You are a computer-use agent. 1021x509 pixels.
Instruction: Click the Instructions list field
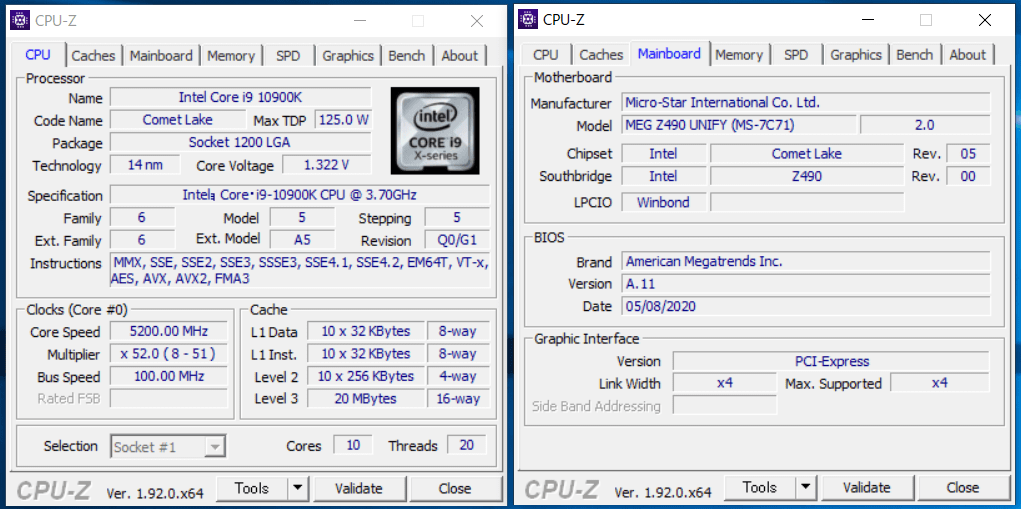tap(300, 270)
